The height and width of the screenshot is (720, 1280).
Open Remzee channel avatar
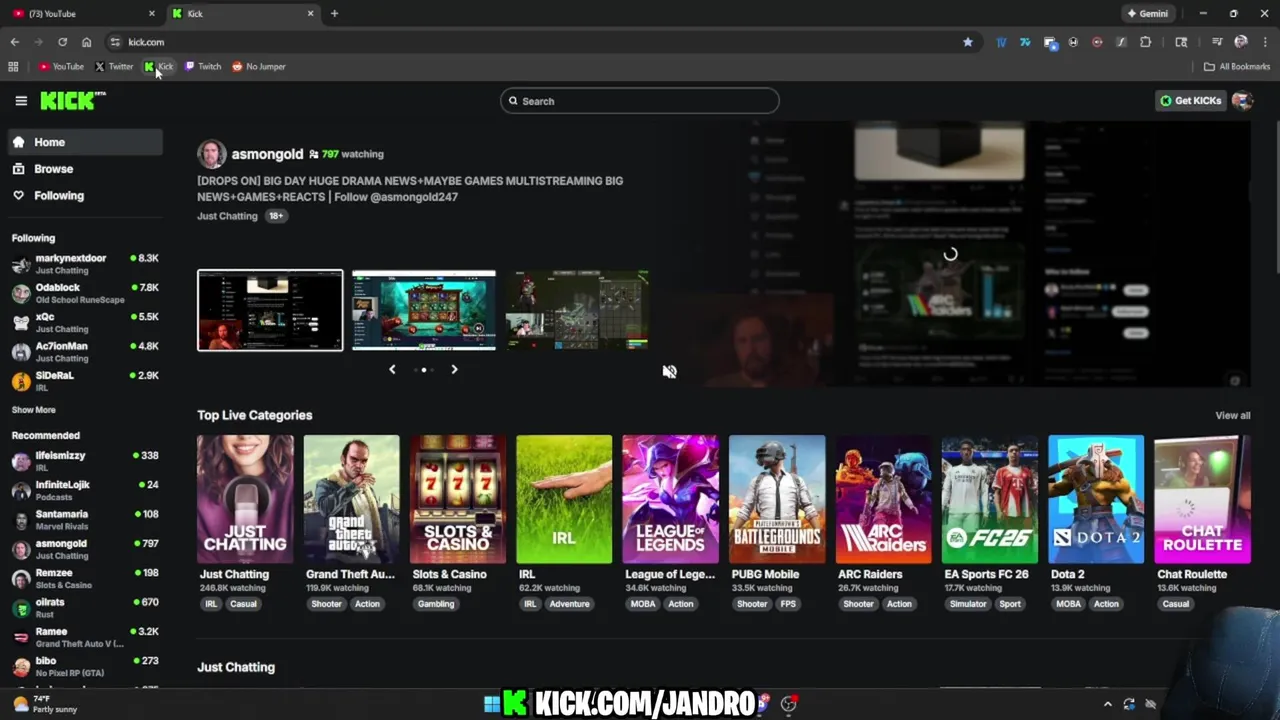click(x=21, y=579)
